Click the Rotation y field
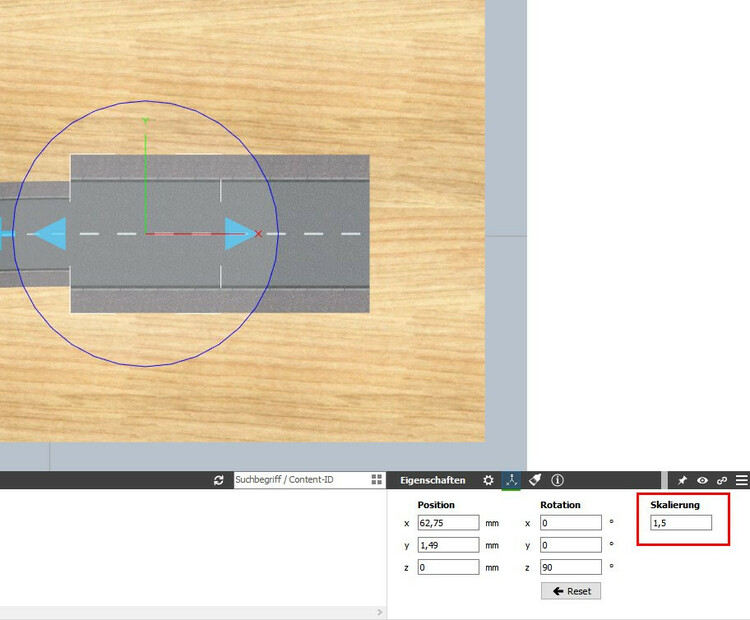The image size is (750, 620). coord(571,545)
